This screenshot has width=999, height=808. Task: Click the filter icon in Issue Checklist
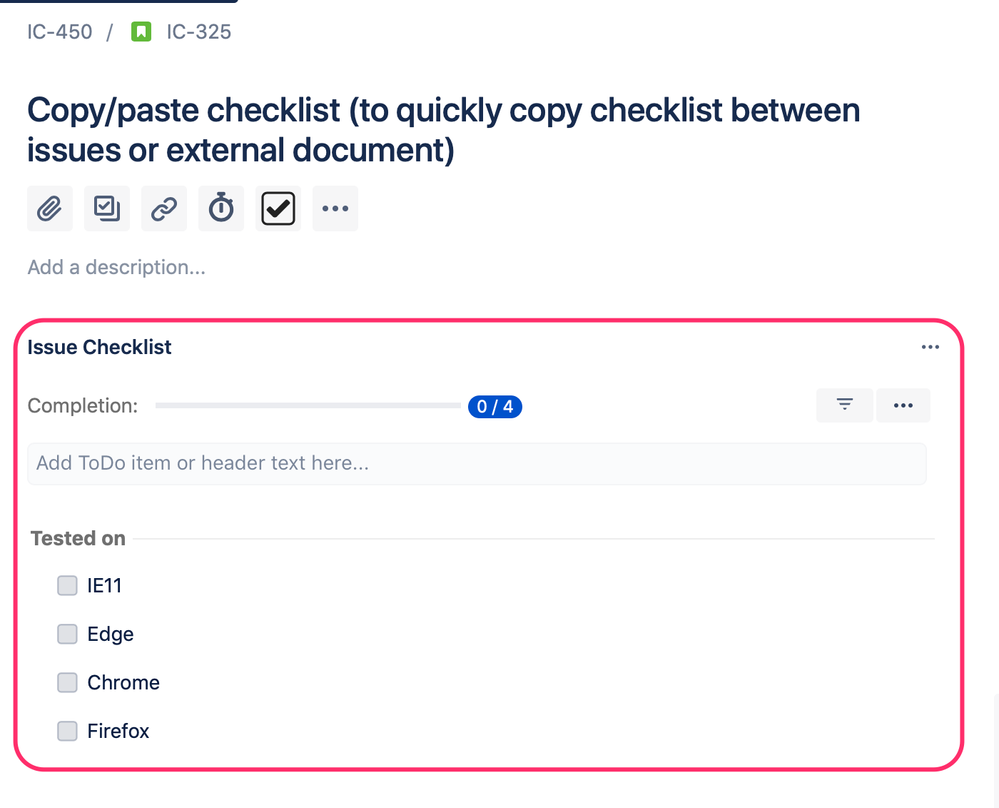[x=844, y=405]
